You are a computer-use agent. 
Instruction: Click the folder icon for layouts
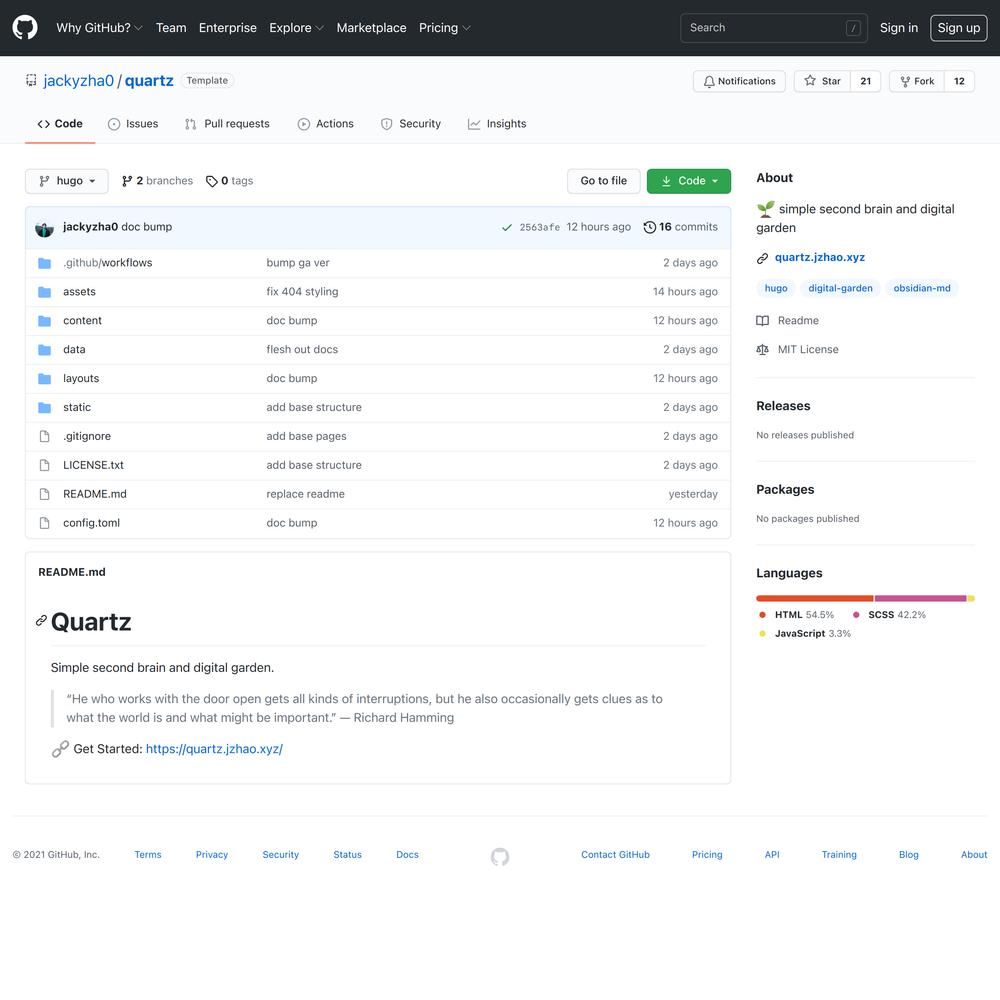[x=44, y=378]
